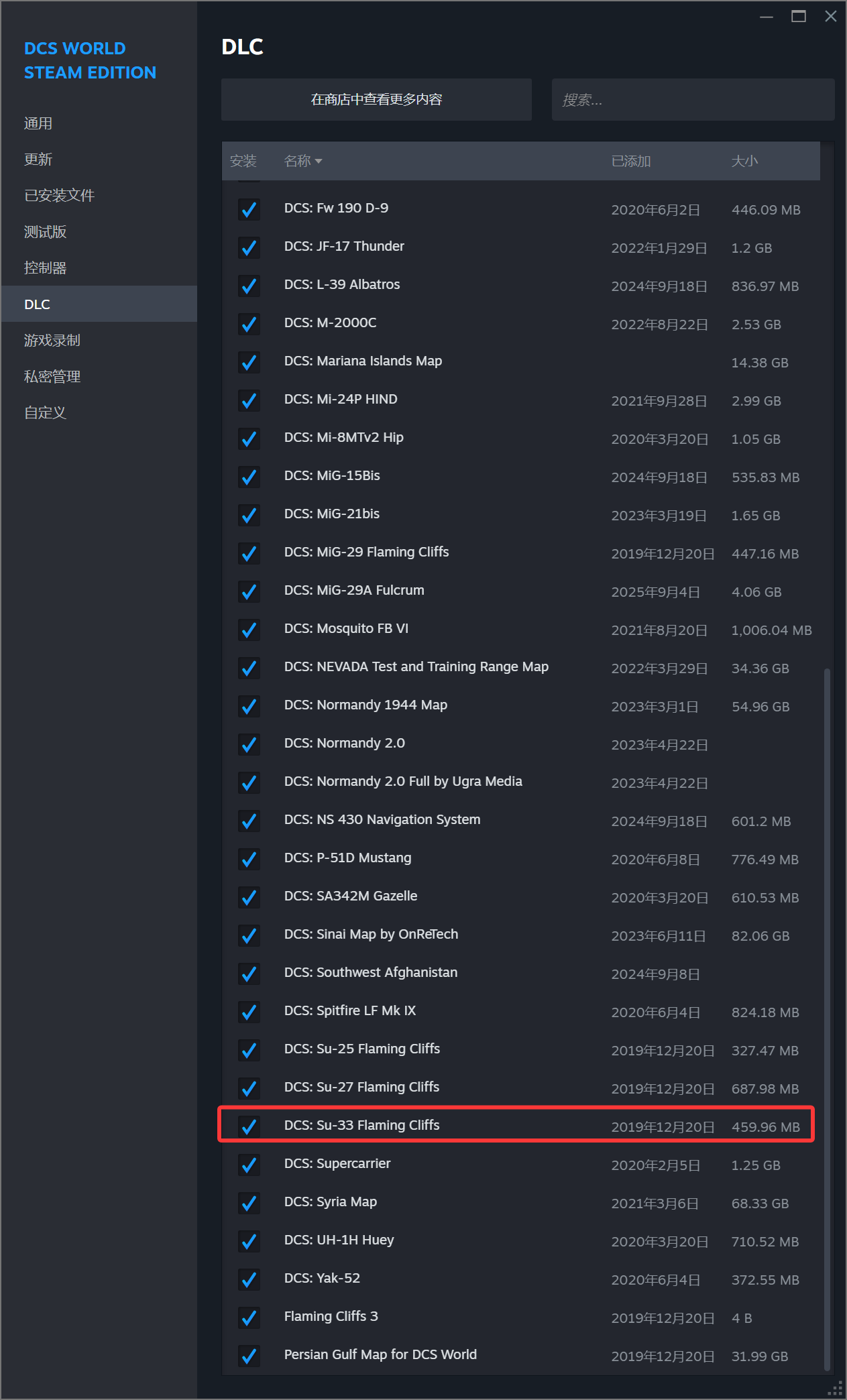Open the 控制器 section
Screen dimensions: 847x1400
pyautogui.click(x=45, y=268)
